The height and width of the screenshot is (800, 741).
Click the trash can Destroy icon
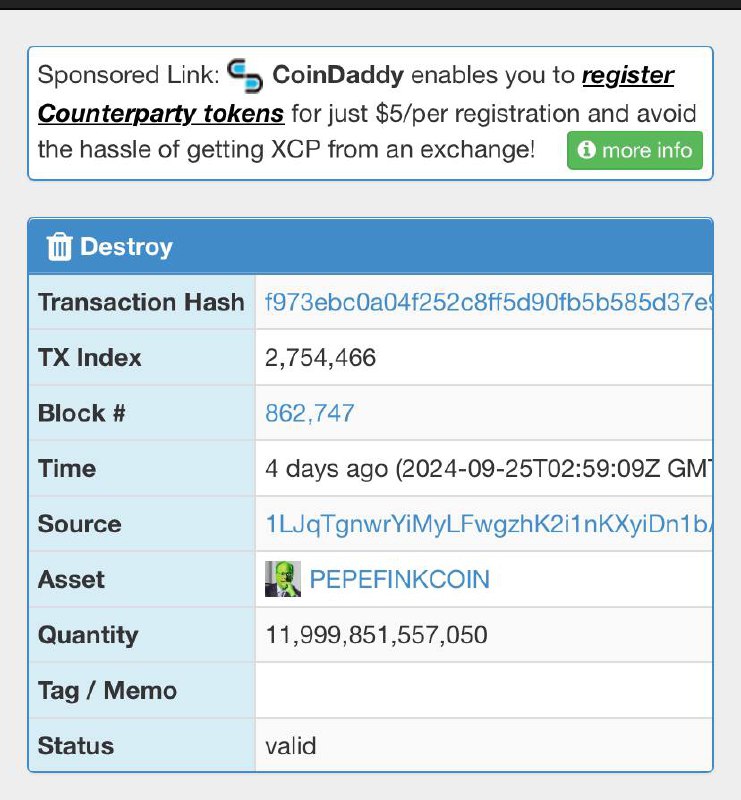[59, 247]
